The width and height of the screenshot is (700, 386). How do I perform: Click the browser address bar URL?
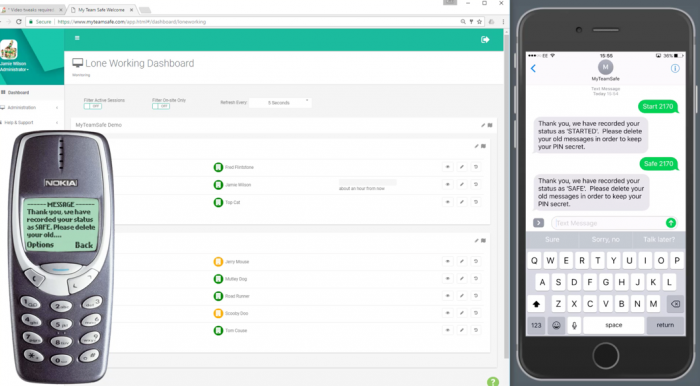coord(132,21)
